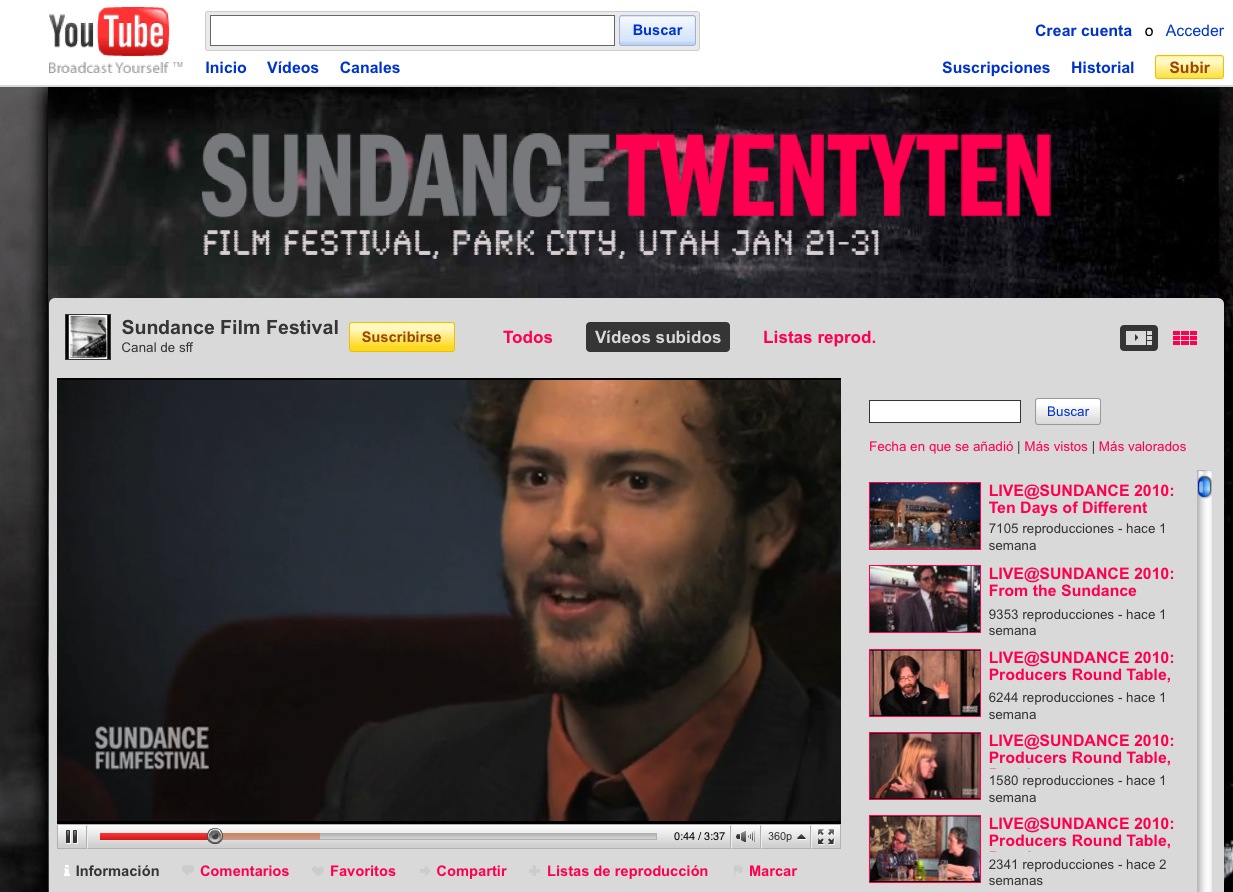The image size is (1233, 892).
Task: Open Ten Days of Different thumbnail
Action: pyautogui.click(x=925, y=516)
